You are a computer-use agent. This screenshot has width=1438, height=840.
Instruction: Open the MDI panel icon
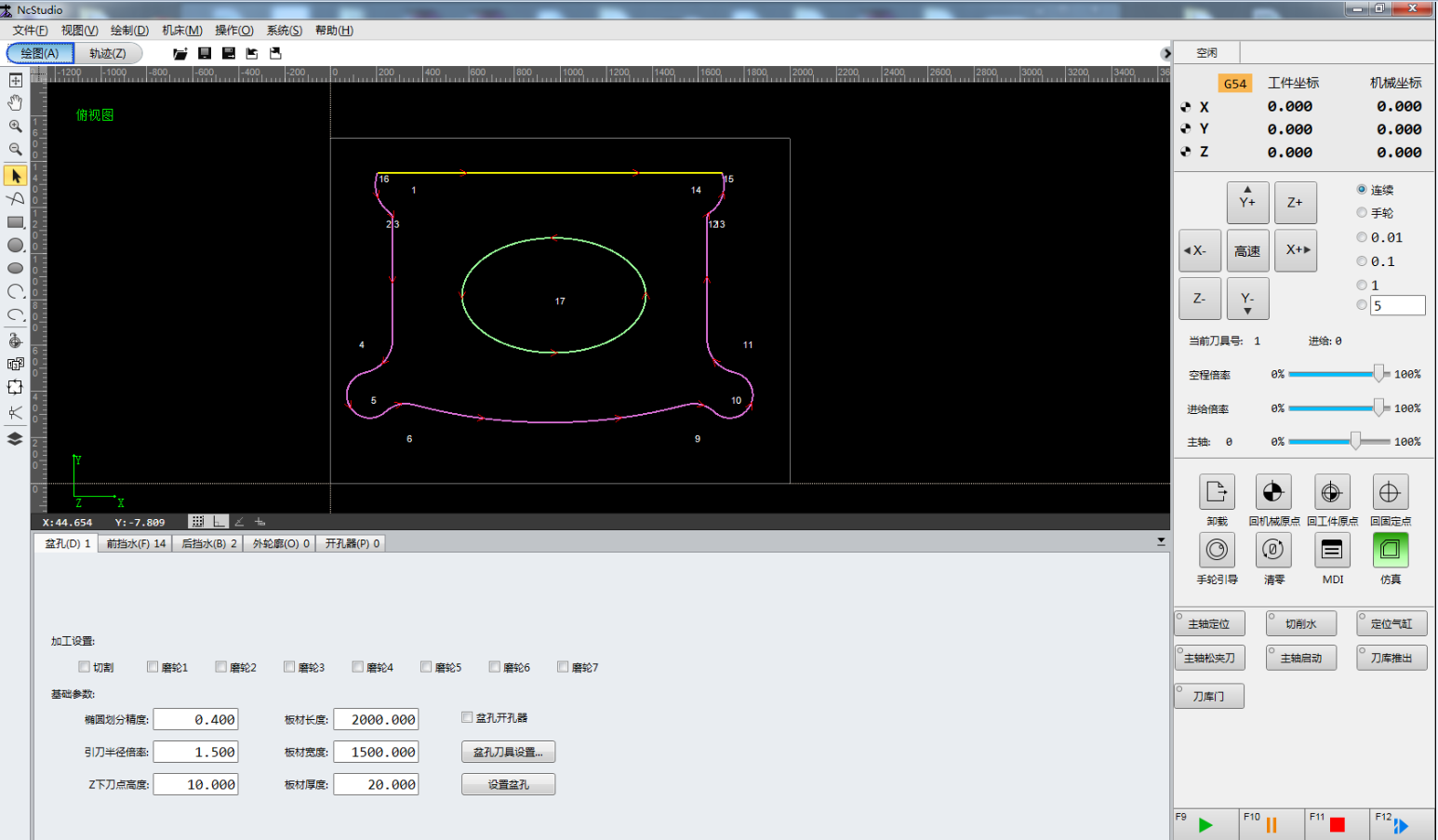click(1331, 550)
